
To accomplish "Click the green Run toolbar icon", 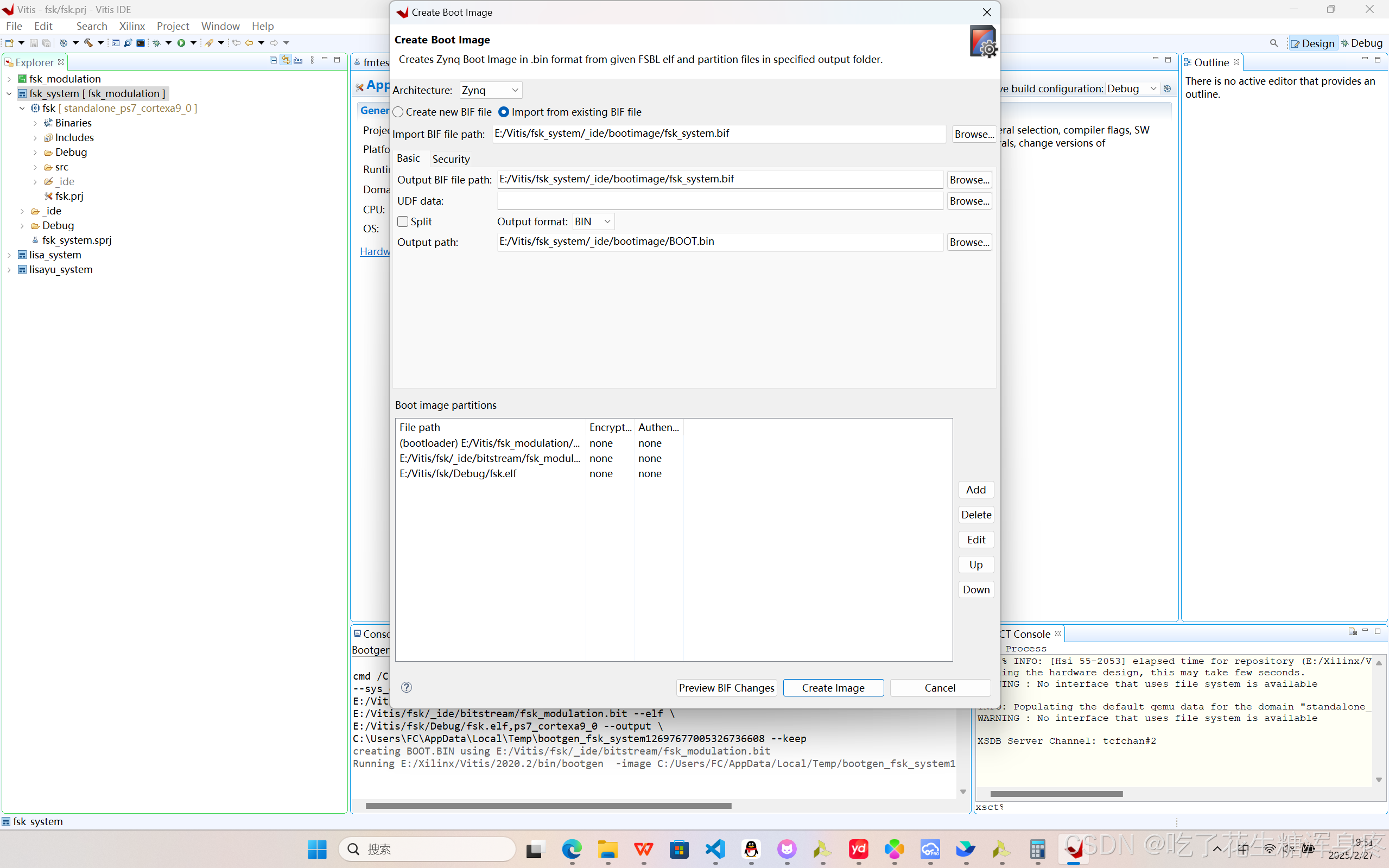I will tap(181, 43).
